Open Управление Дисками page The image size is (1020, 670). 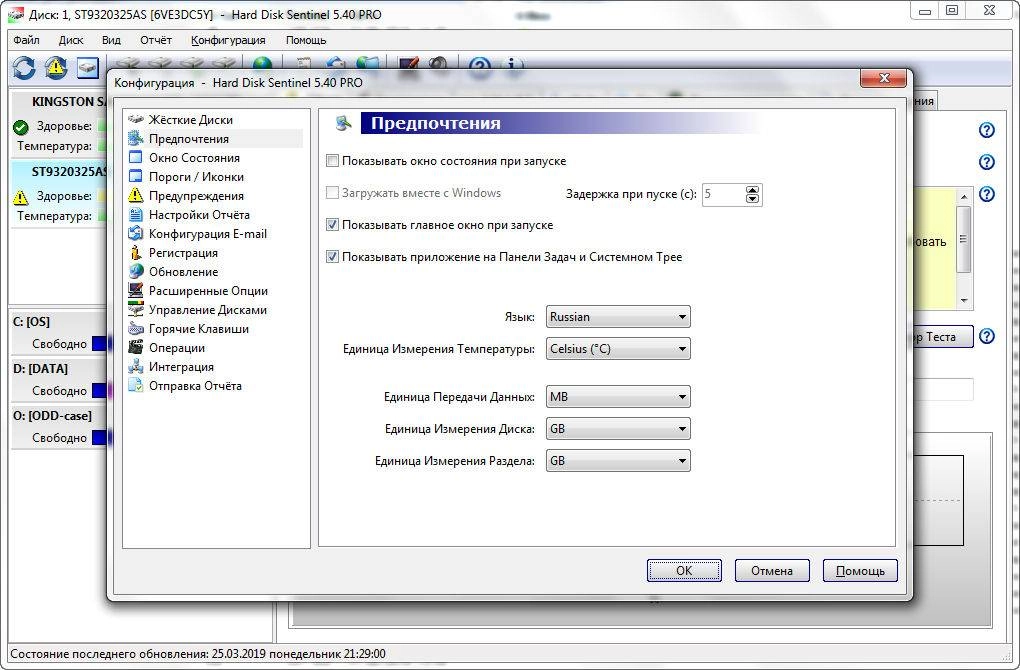(208, 310)
